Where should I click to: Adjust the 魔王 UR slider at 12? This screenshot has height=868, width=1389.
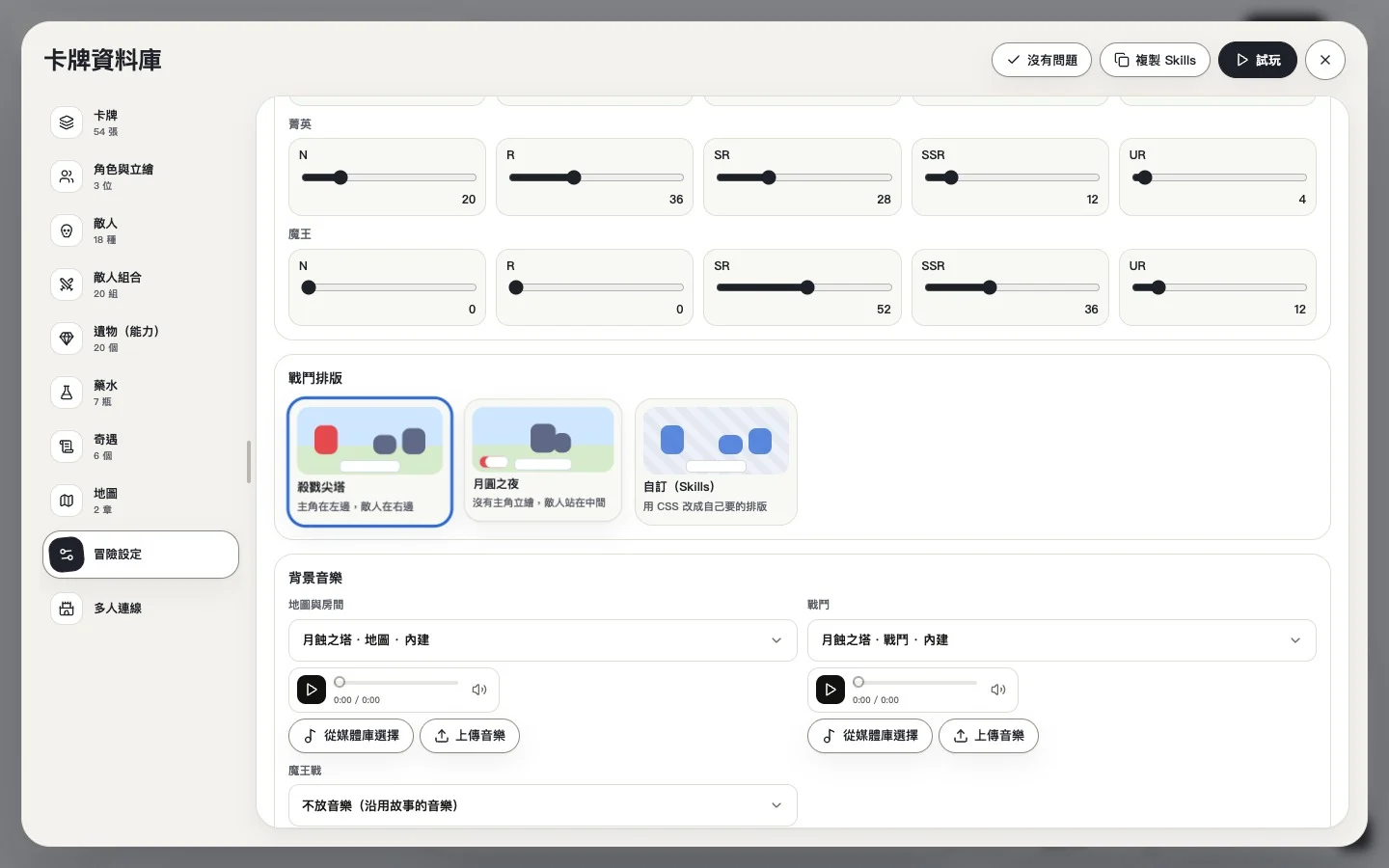pos(1218,287)
